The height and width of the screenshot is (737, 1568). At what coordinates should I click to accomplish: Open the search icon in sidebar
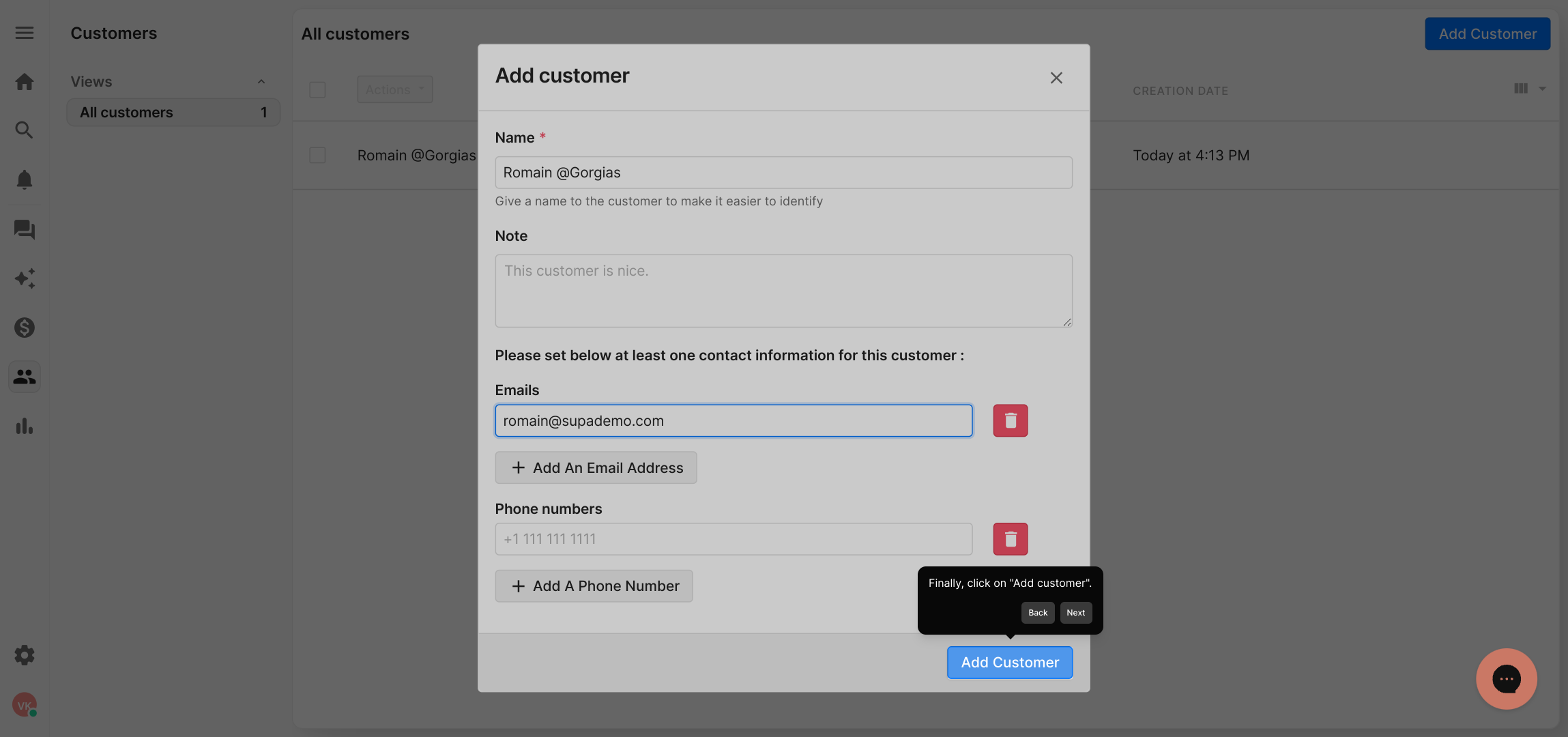[25, 130]
